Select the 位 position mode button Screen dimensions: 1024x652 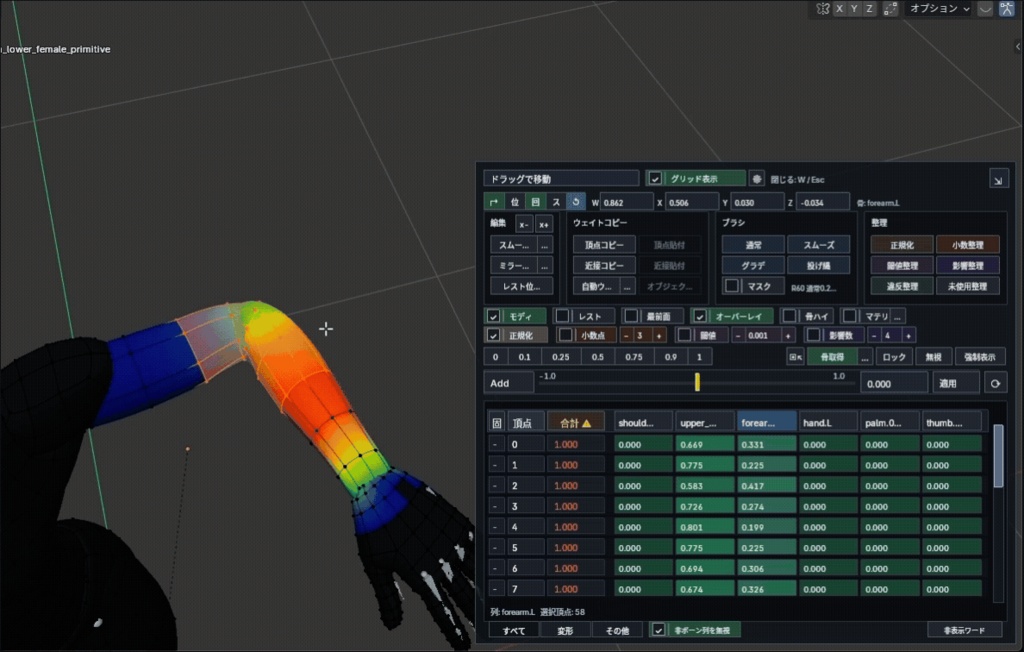click(515, 203)
